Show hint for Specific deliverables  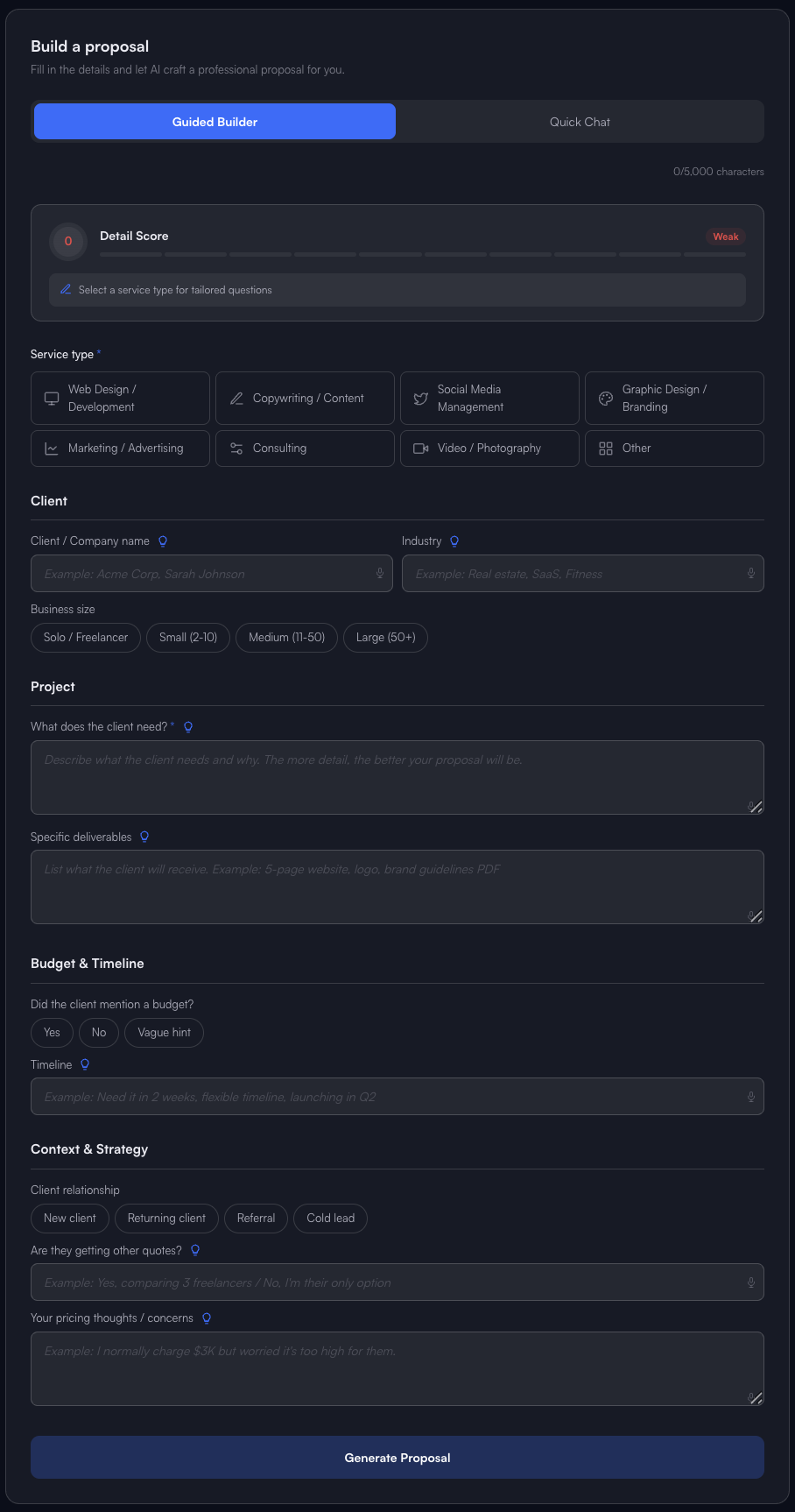[144, 837]
